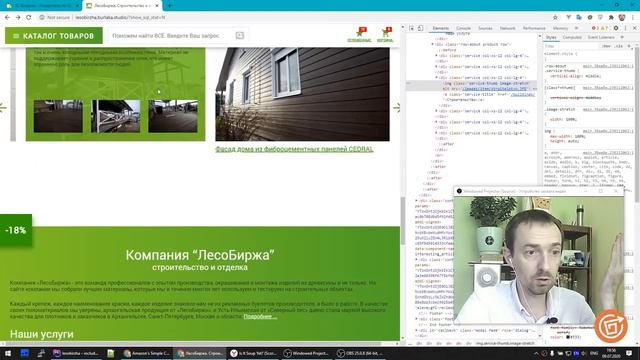Switch to the DevTools Memory tab
Image resolution: width=640 pixels, height=360 pixels.
click(x=560, y=28)
